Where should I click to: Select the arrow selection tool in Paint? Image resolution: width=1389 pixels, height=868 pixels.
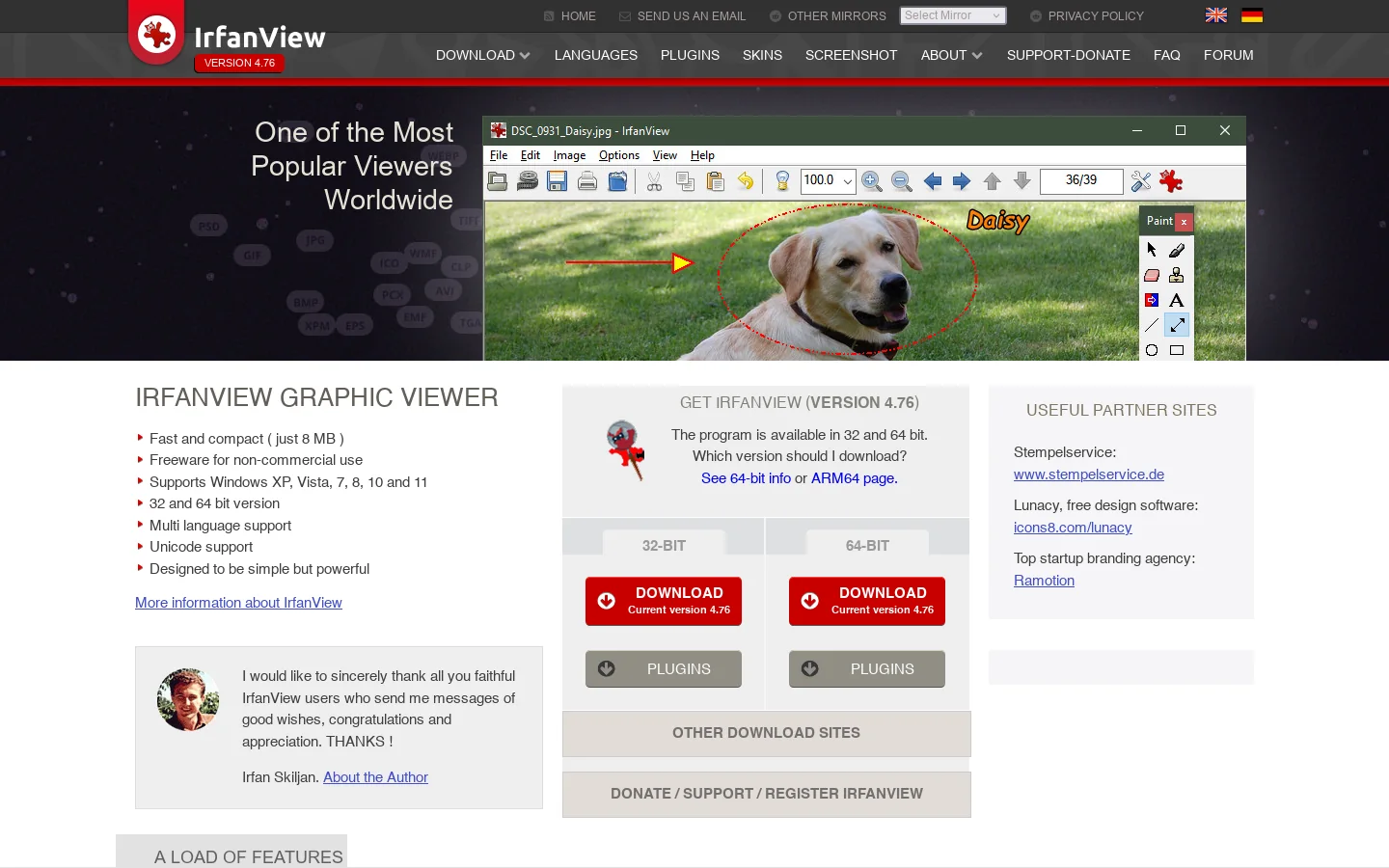point(1152,250)
